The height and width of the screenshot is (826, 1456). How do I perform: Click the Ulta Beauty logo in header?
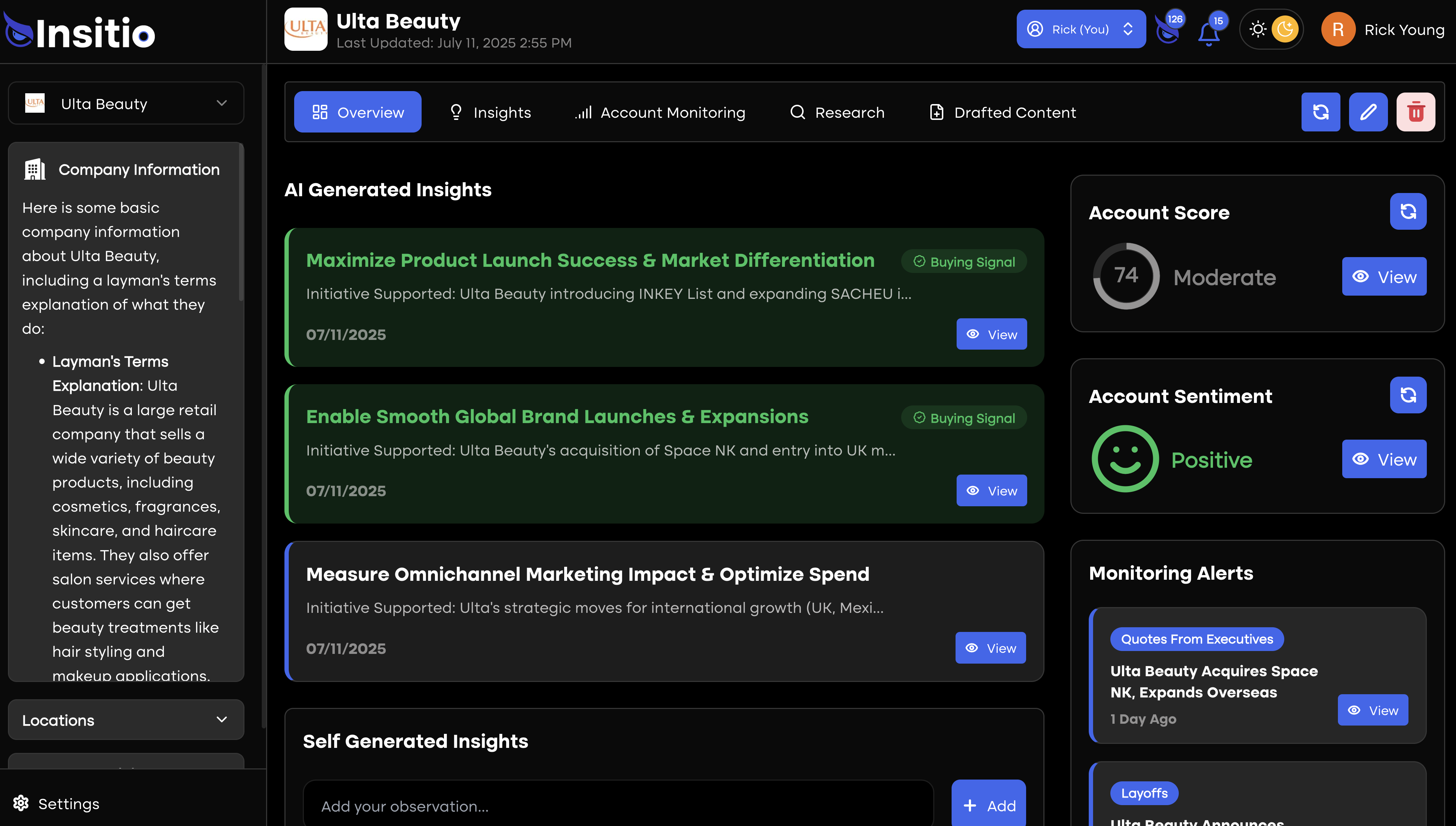(x=306, y=30)
